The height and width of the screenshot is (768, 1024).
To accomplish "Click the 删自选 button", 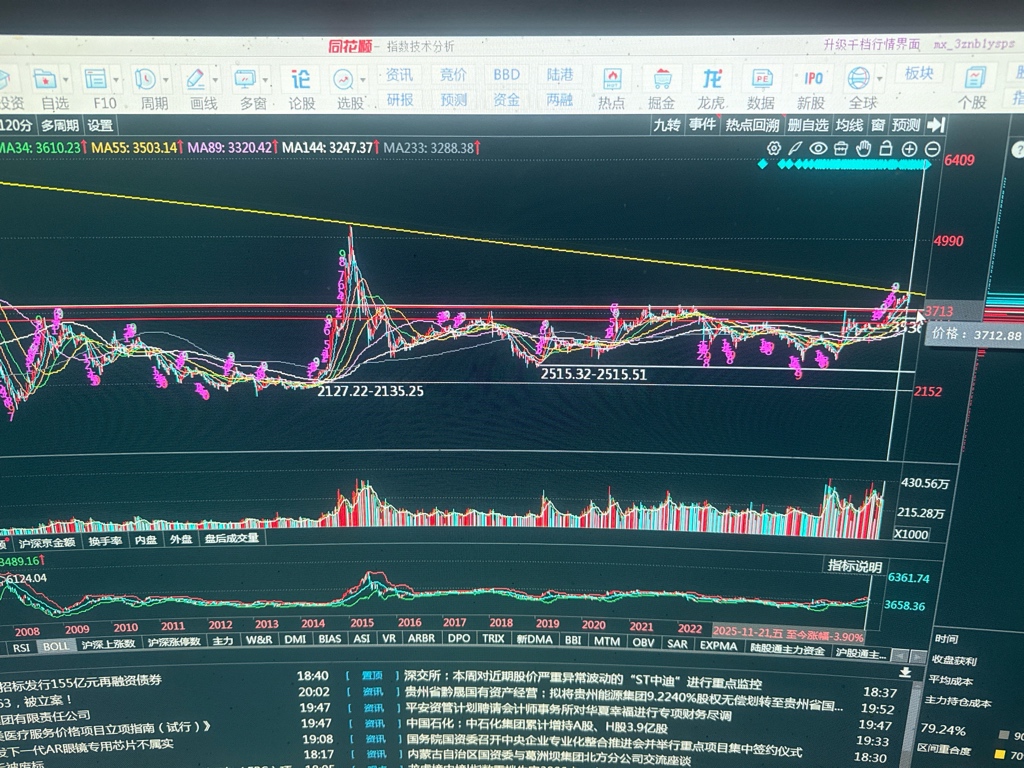I will point(808,125).
